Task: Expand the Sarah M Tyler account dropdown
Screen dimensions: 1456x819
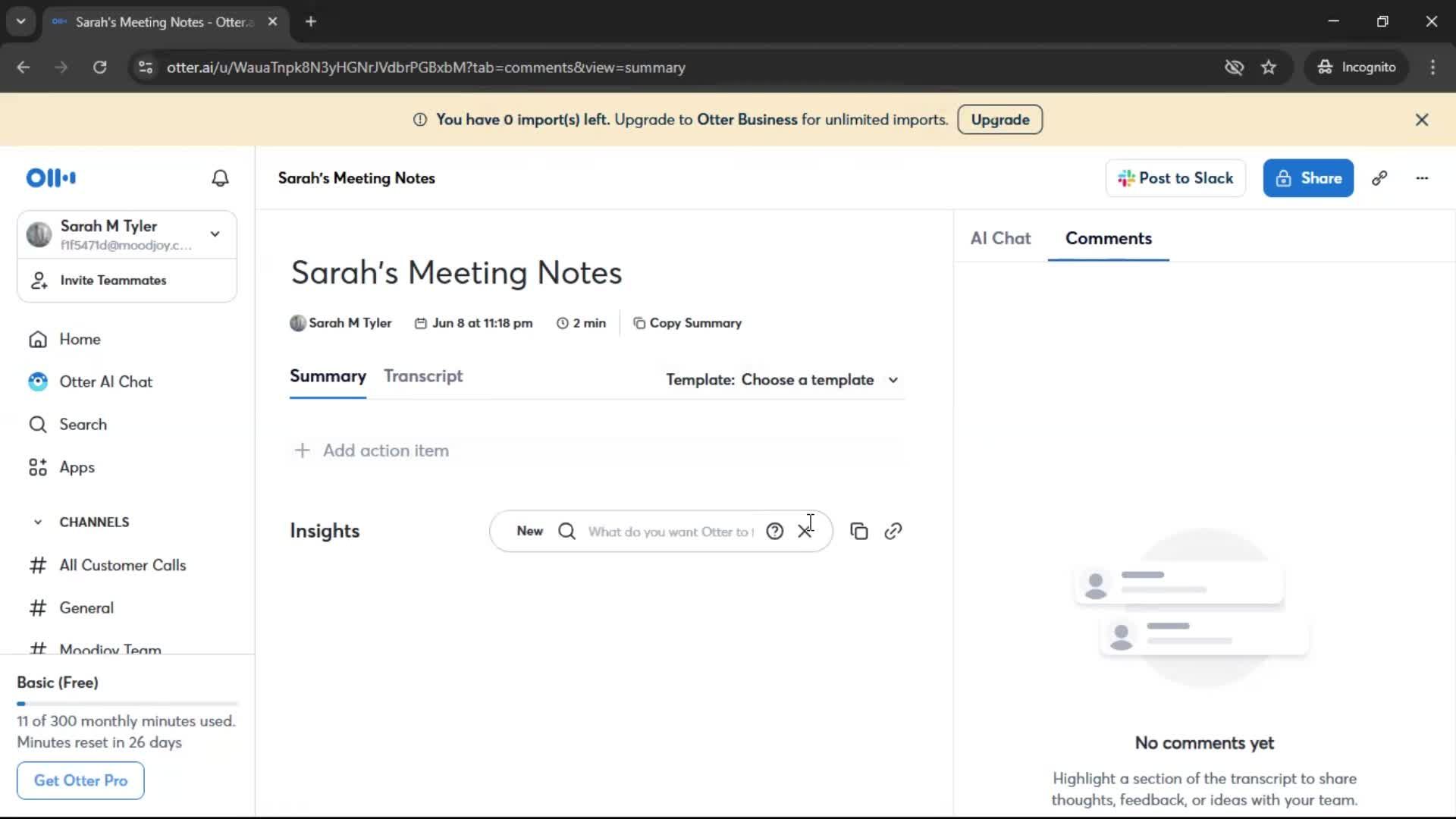Action: tap(215, 234)
